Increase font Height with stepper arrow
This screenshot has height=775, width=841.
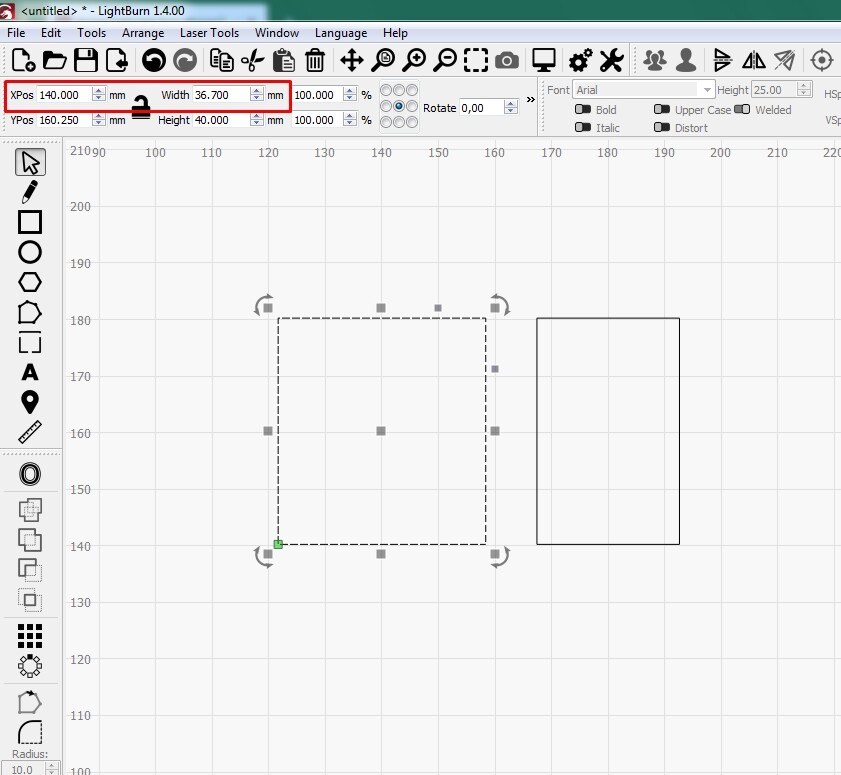point(804,85)
